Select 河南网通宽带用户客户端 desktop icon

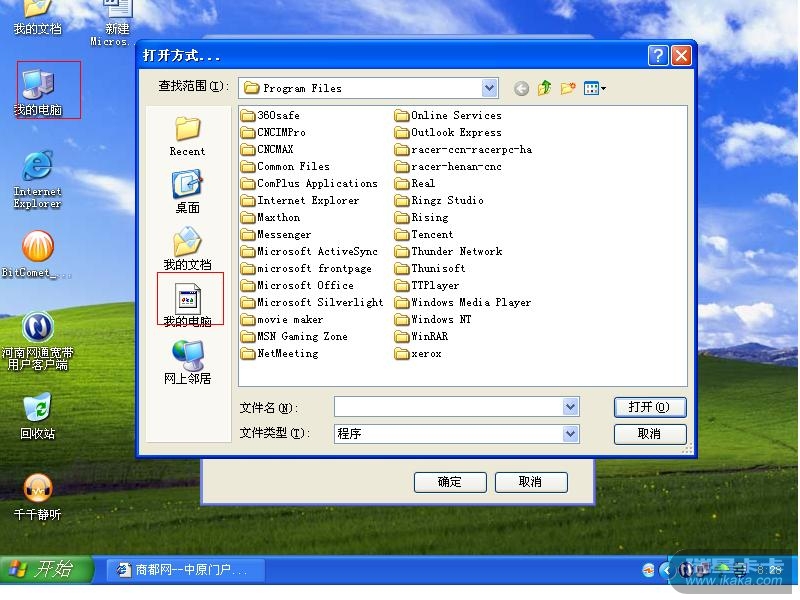pos(37,340)
